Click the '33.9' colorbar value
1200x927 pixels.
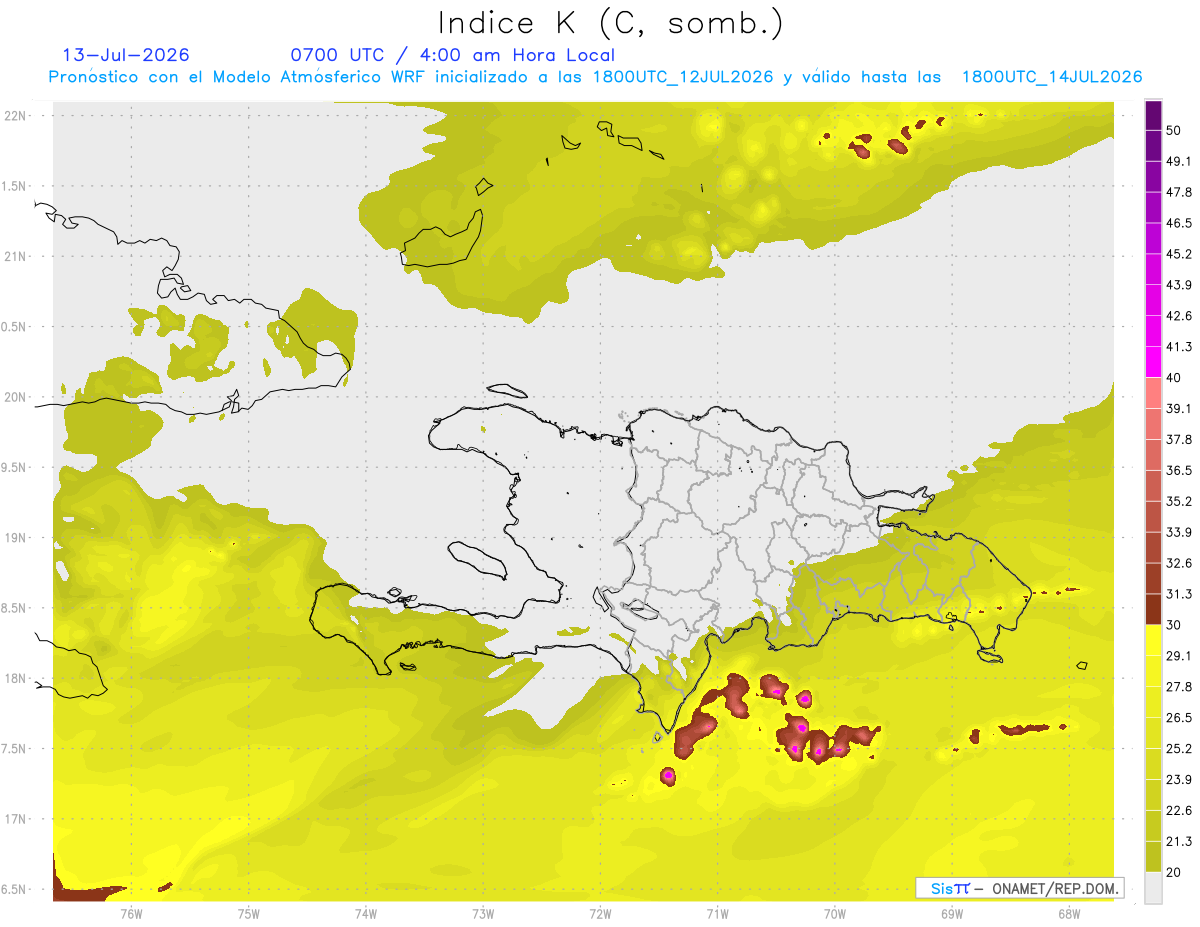(x=1179, y=532)
